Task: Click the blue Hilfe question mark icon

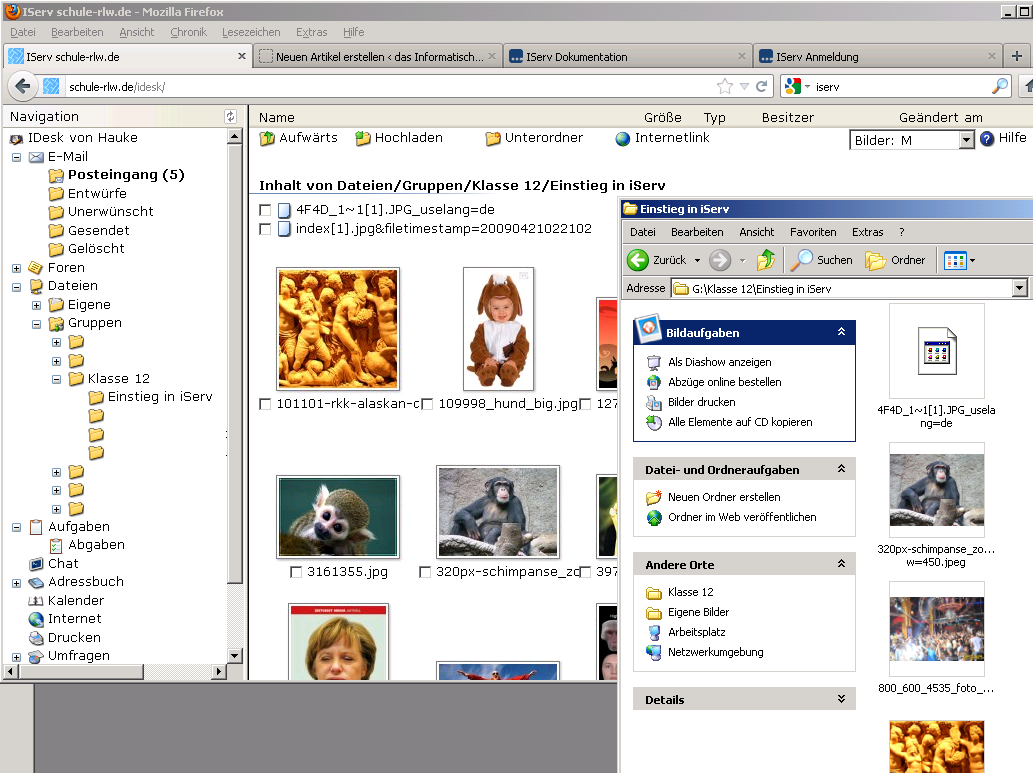Action: click(987, 139)
